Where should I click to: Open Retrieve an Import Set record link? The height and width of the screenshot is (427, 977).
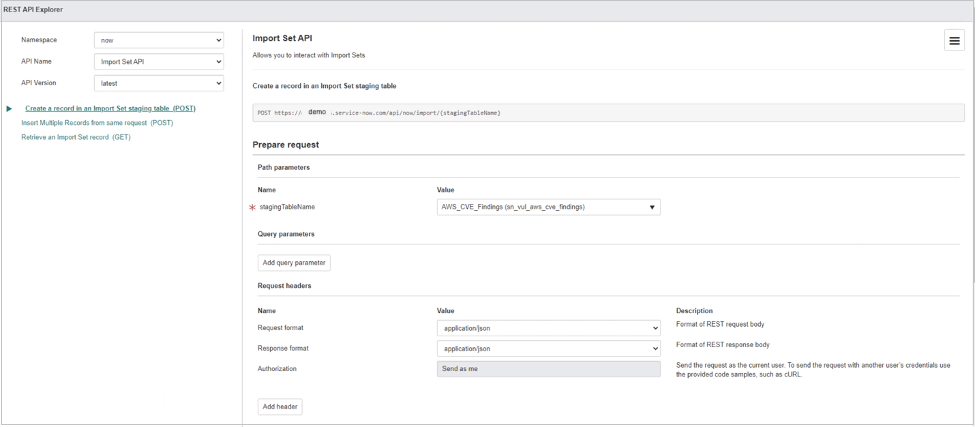76,137
